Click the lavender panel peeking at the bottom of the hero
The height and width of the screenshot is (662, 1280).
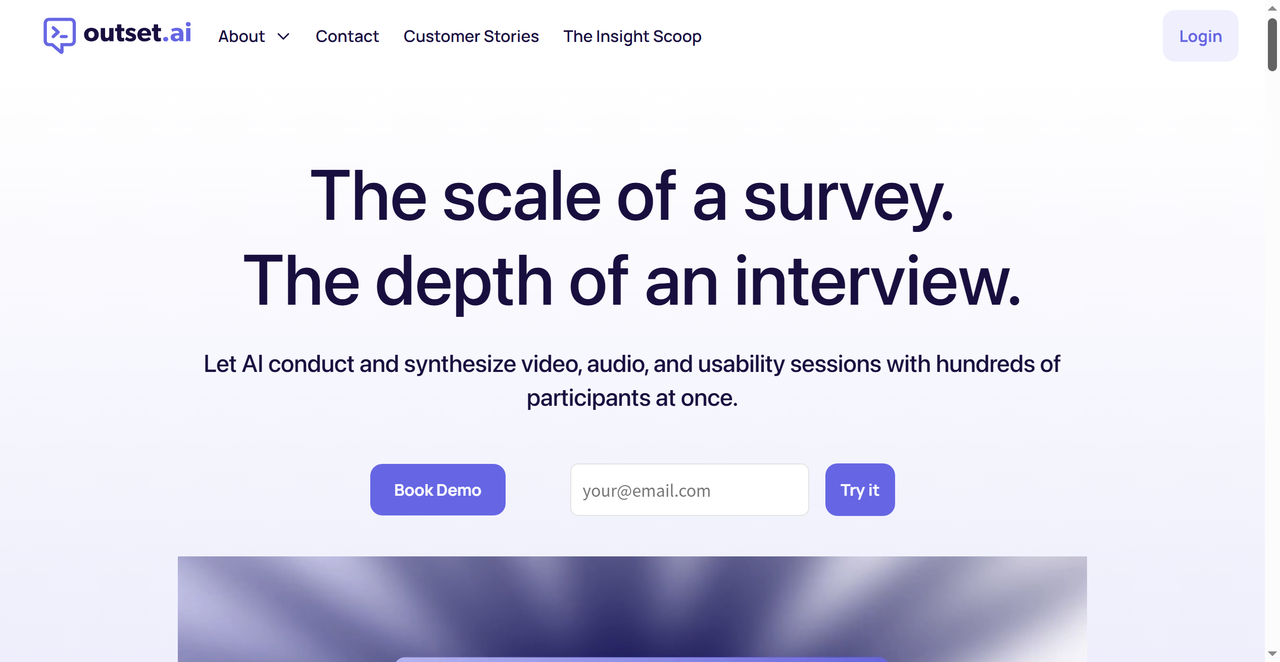(x=642, y=659)
